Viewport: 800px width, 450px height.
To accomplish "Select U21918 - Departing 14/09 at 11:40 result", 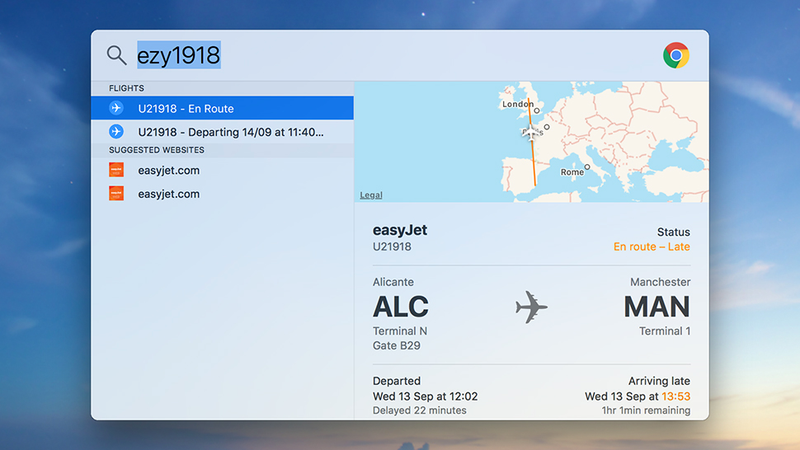I will [222, 132].
